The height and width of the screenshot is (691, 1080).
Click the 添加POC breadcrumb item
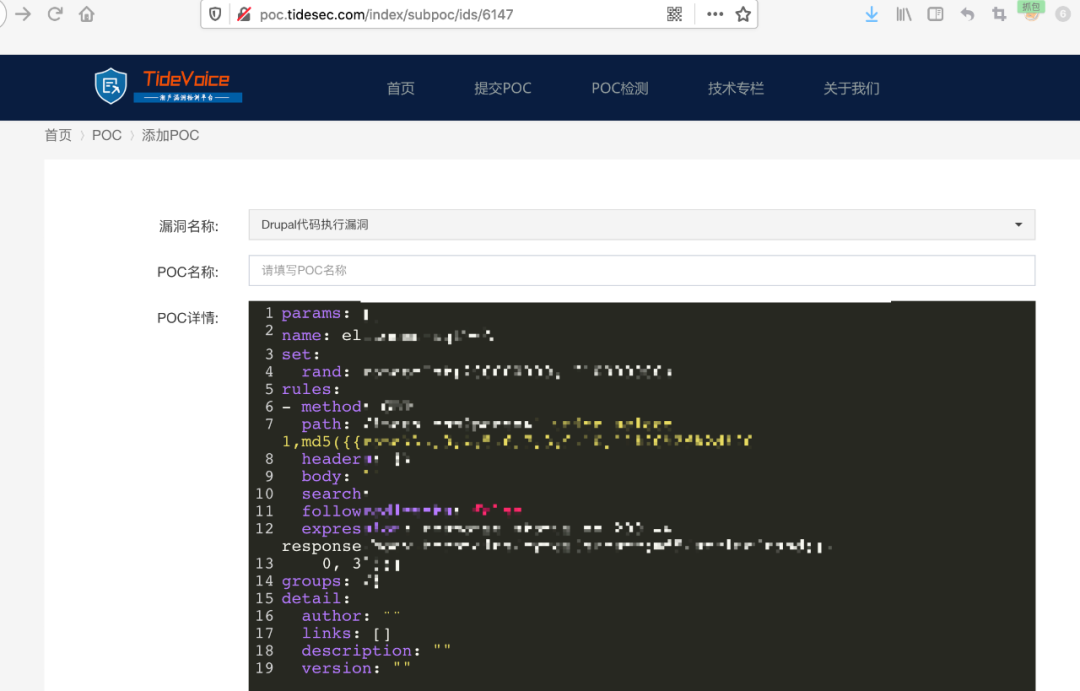[x=170, y=135]
